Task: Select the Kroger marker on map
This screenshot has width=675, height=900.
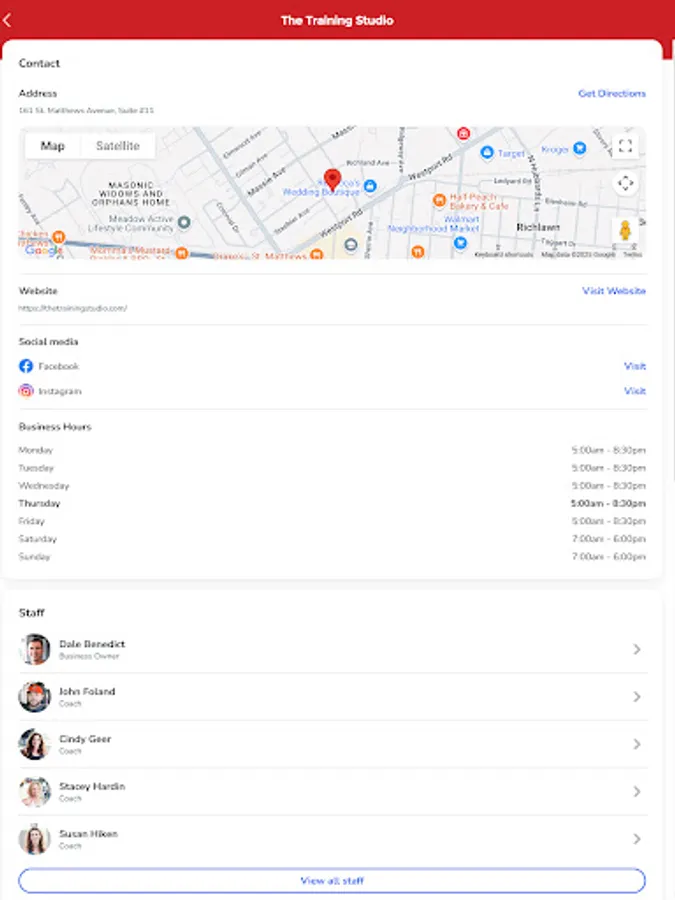Action: [x=580, y=149]
